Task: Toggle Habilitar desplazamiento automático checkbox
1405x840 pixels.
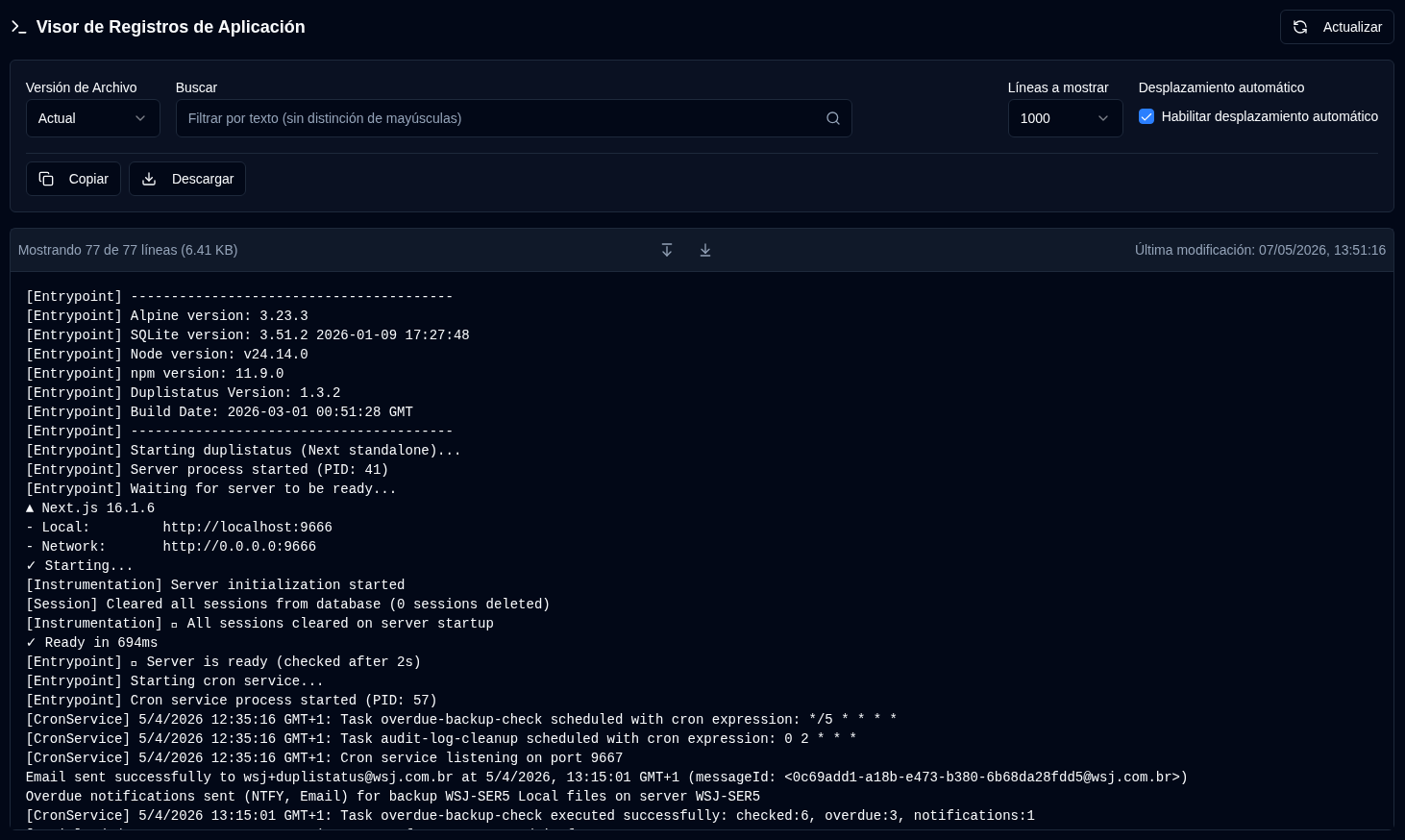Action: pos(1146,116)
